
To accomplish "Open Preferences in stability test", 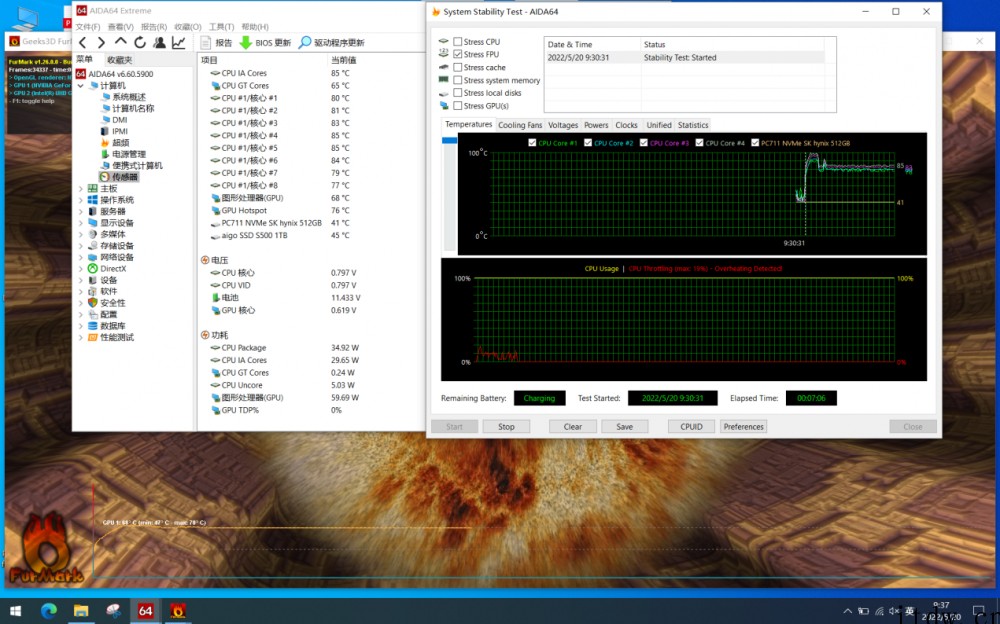I will (744, 427).
